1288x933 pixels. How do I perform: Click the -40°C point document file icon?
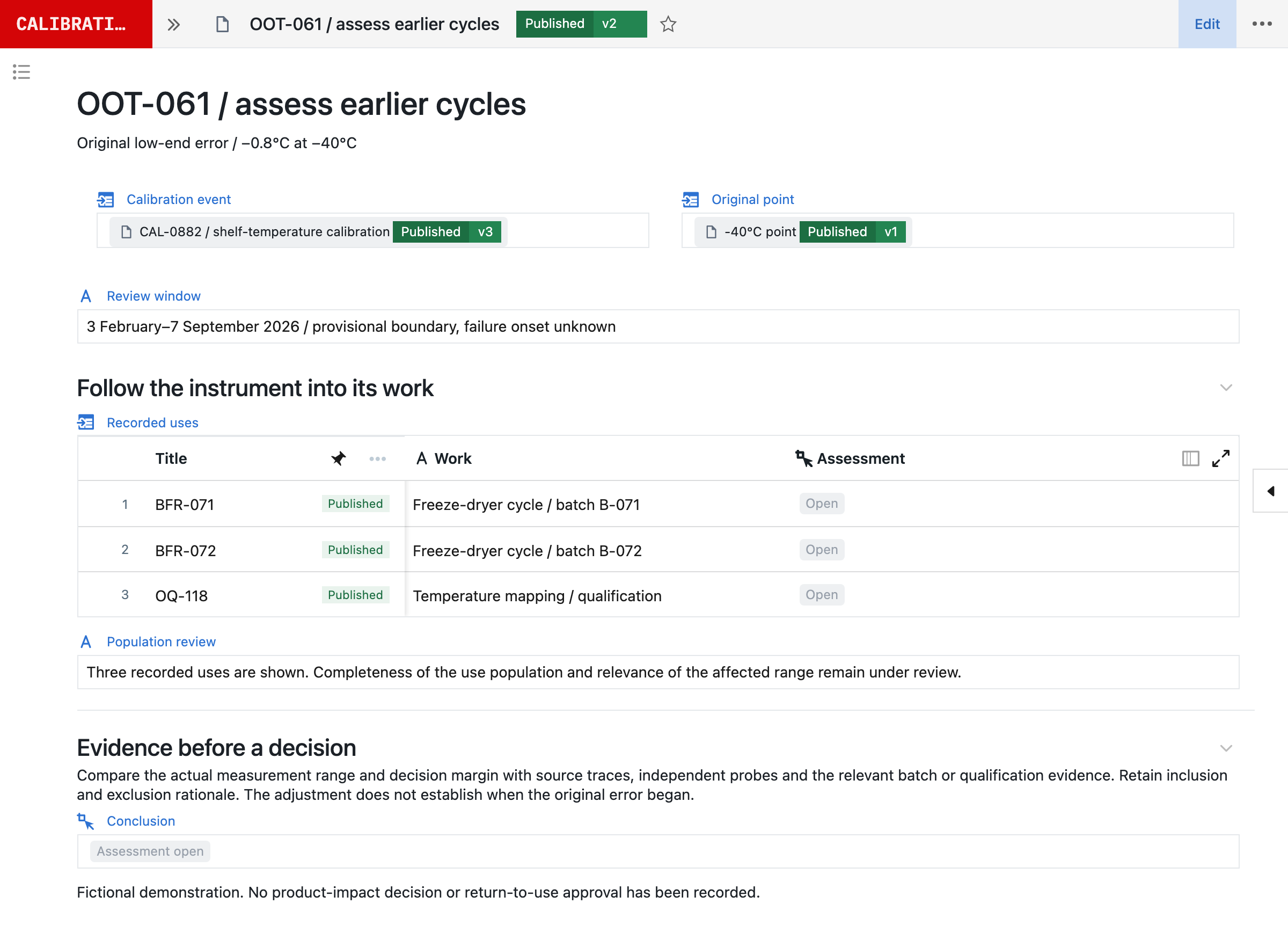coord(711,232)
